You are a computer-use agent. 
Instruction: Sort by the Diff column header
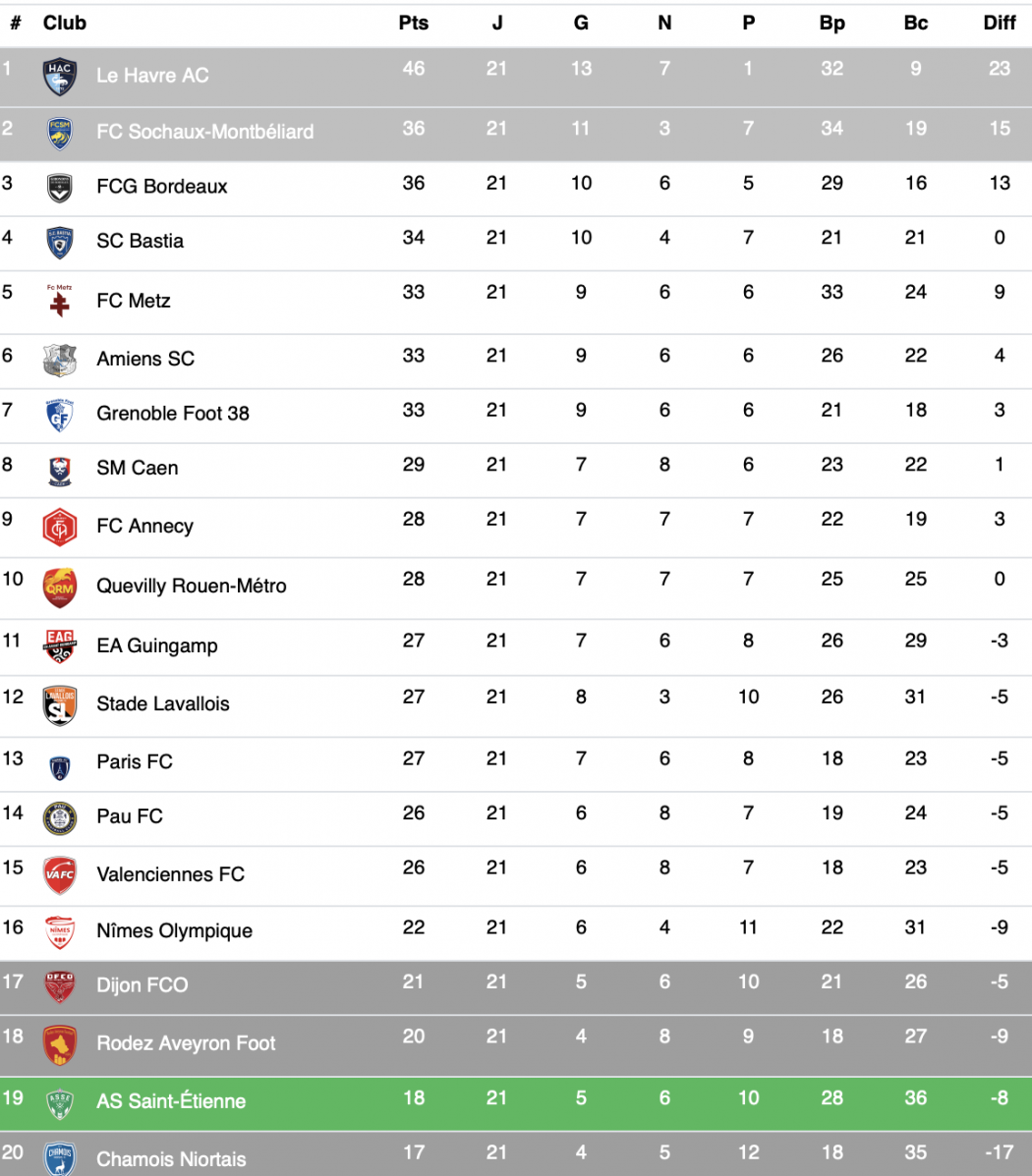999,24
